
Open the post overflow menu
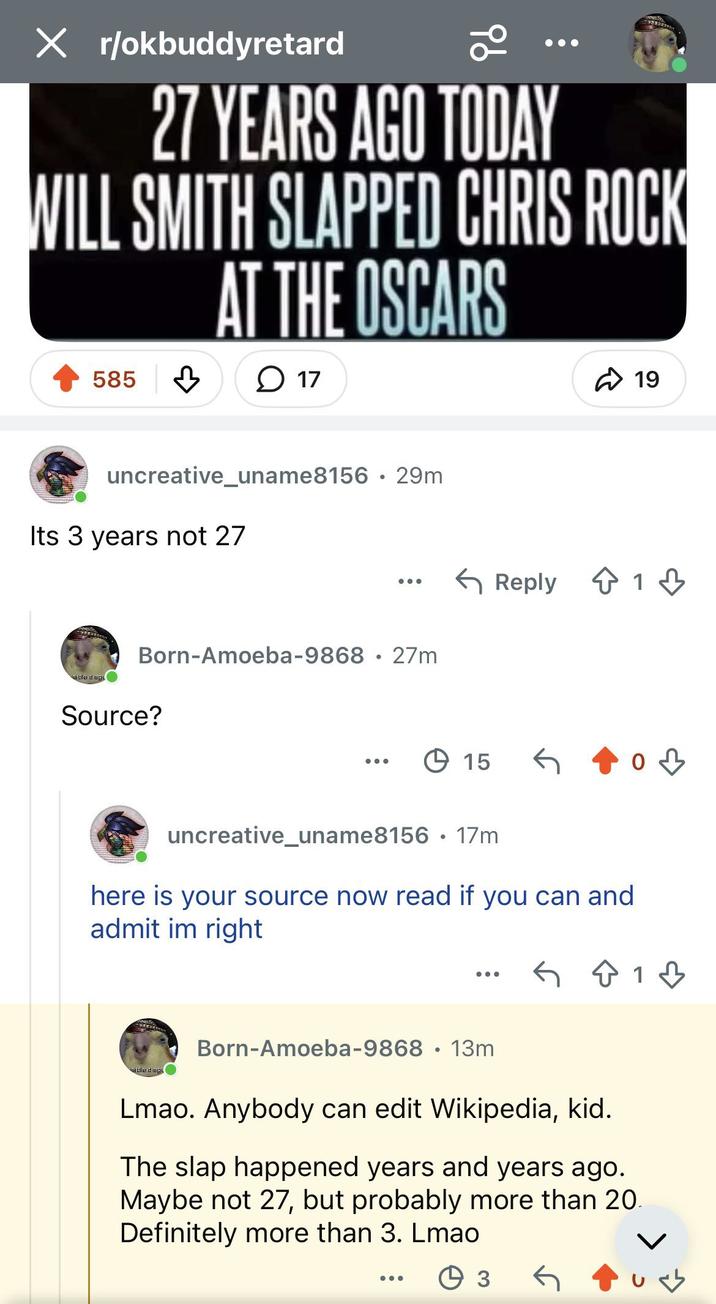click(561, 43)
